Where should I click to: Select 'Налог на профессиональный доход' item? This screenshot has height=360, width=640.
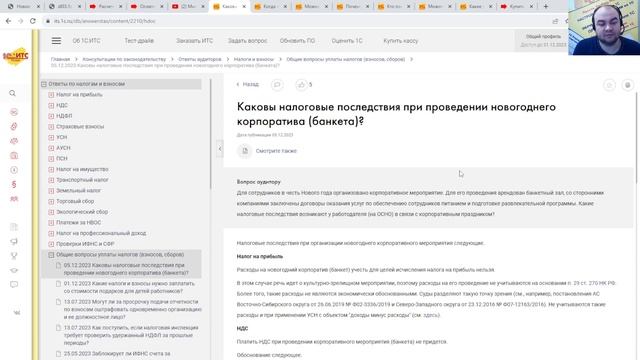(101, 233)
